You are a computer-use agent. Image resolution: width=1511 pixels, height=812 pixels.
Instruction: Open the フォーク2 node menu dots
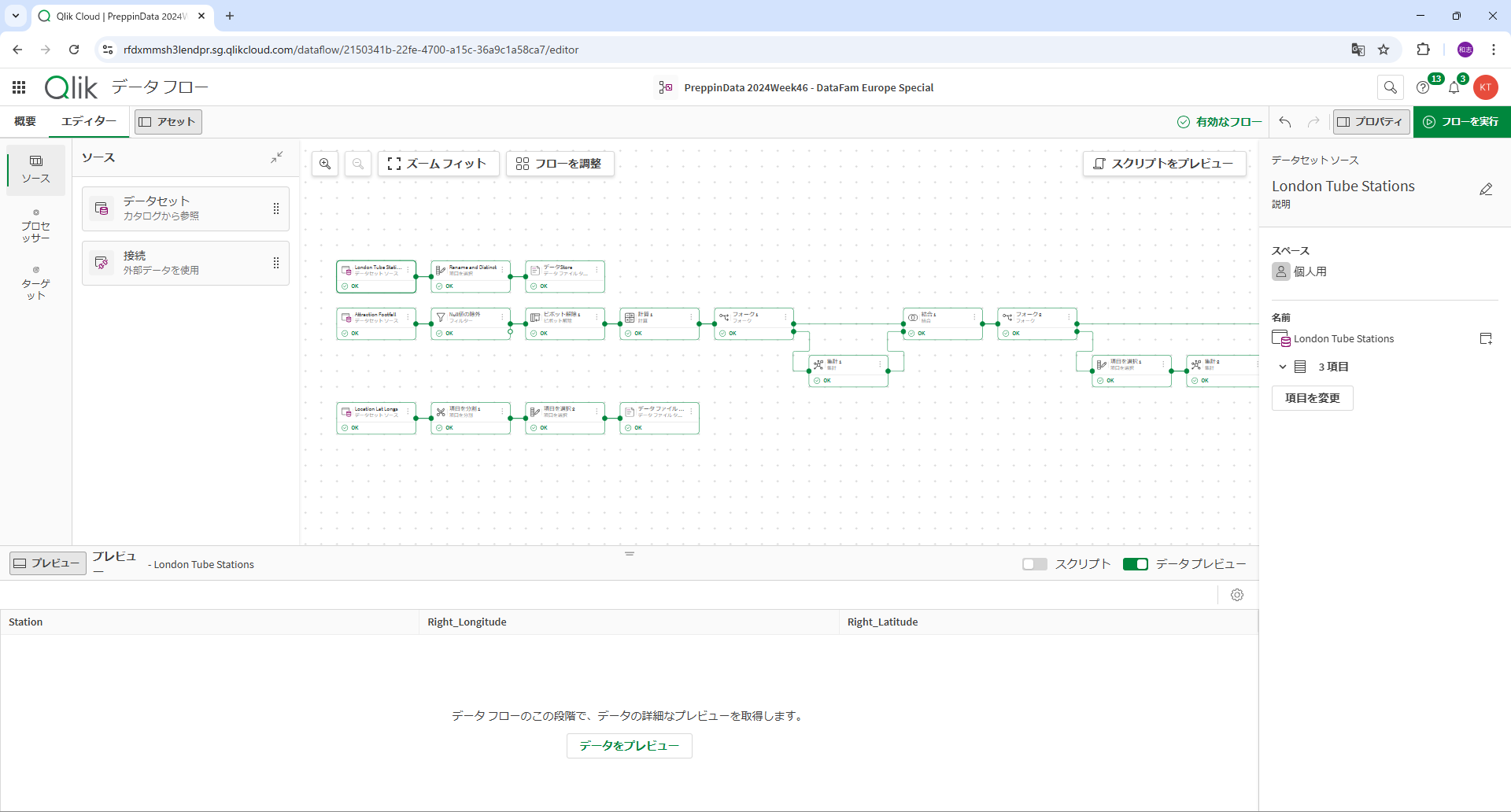[1070, 316]
